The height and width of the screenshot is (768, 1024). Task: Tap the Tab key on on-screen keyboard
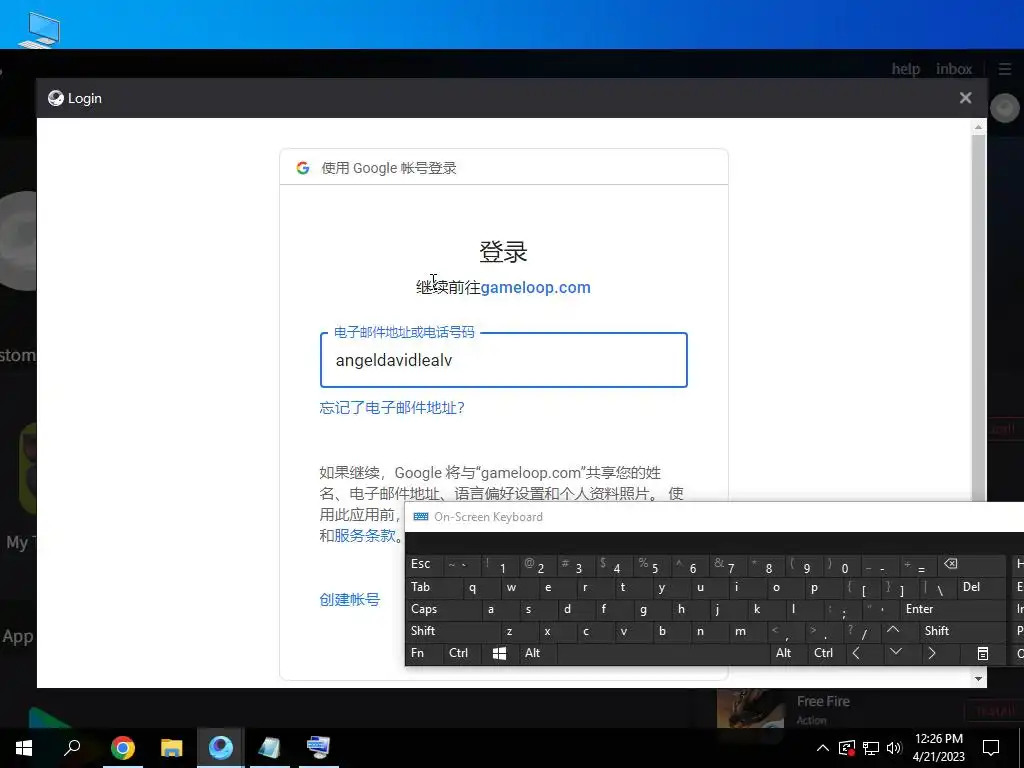(430, 587)
